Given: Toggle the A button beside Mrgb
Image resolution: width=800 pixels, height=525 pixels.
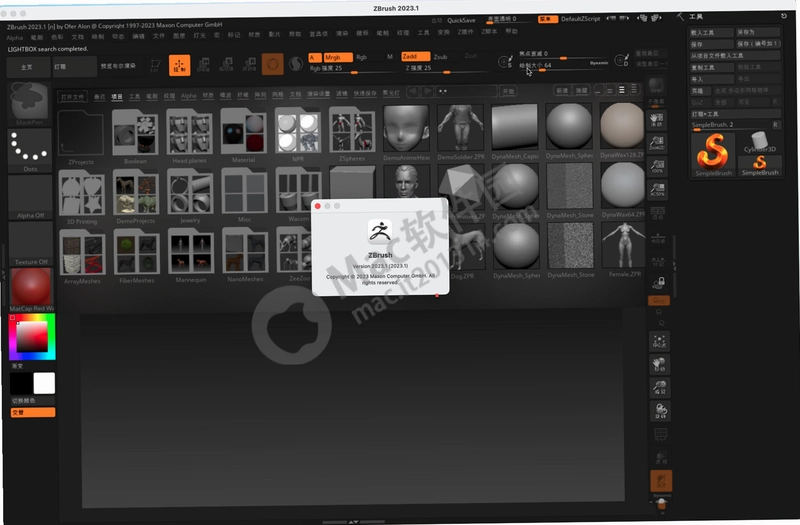Looking at the screenshot, I should tap(315, 57).
